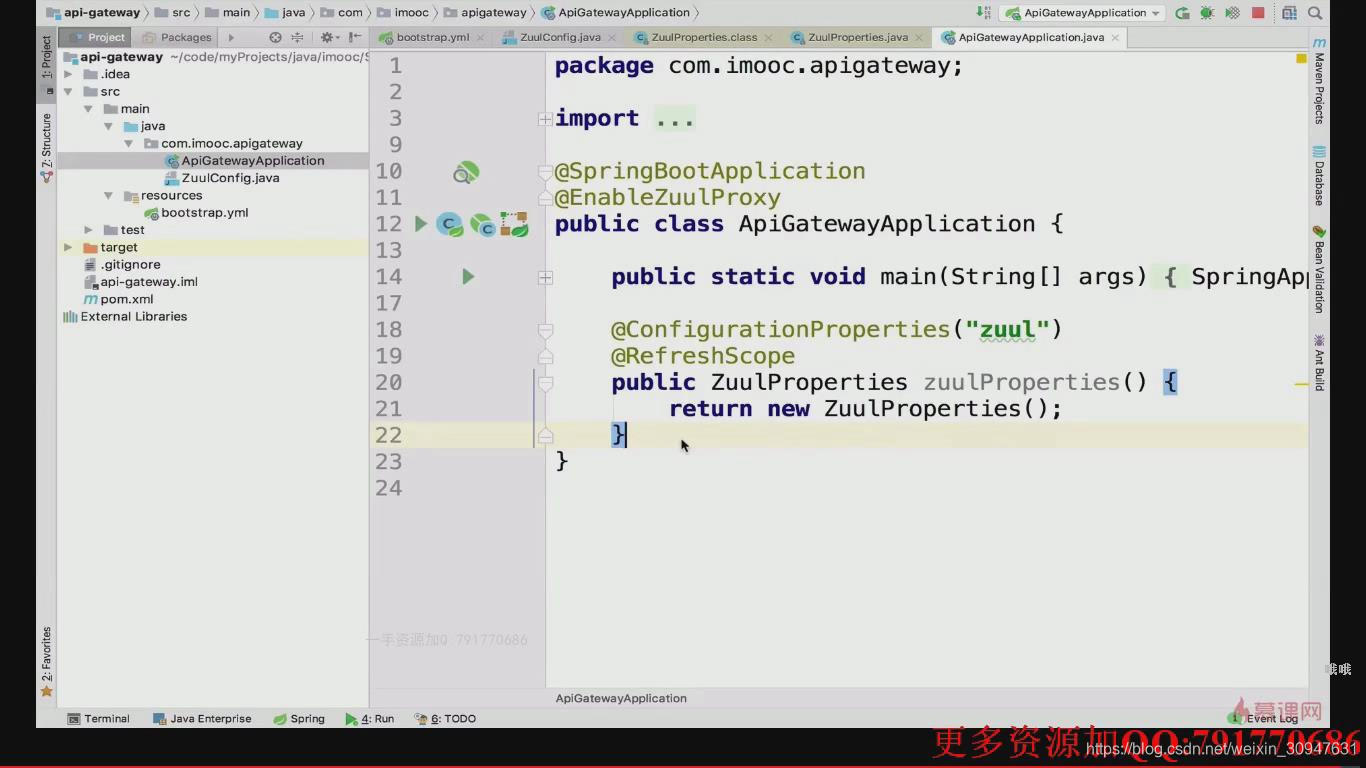The width and height of the screenshot is (1366, 768).
Task: Select .gitignore file in project tree
Action: [x=130, y=264]
